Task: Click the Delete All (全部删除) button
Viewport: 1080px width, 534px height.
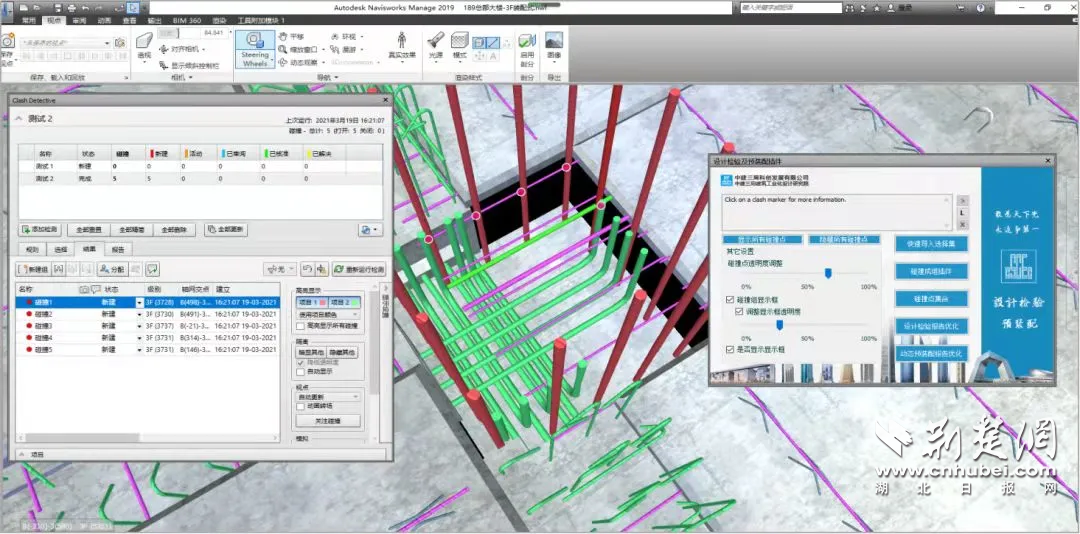Action: click(x=174, y=229)
